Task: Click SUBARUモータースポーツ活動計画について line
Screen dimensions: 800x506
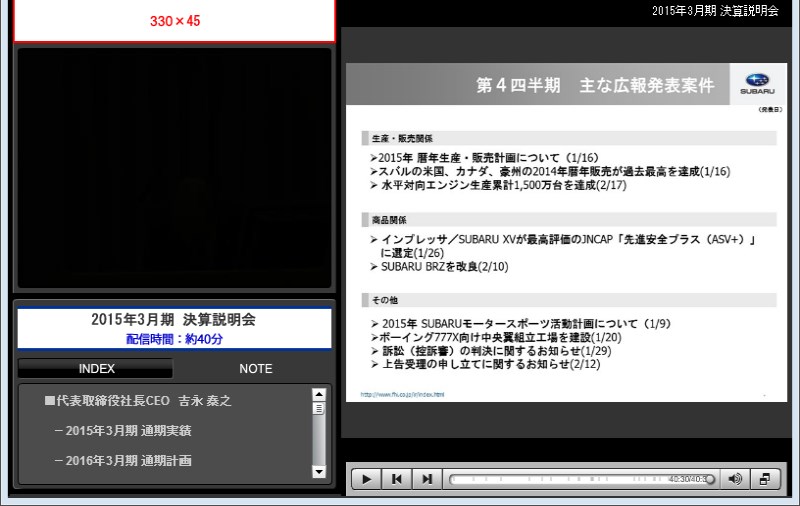Action: point(520,324)
